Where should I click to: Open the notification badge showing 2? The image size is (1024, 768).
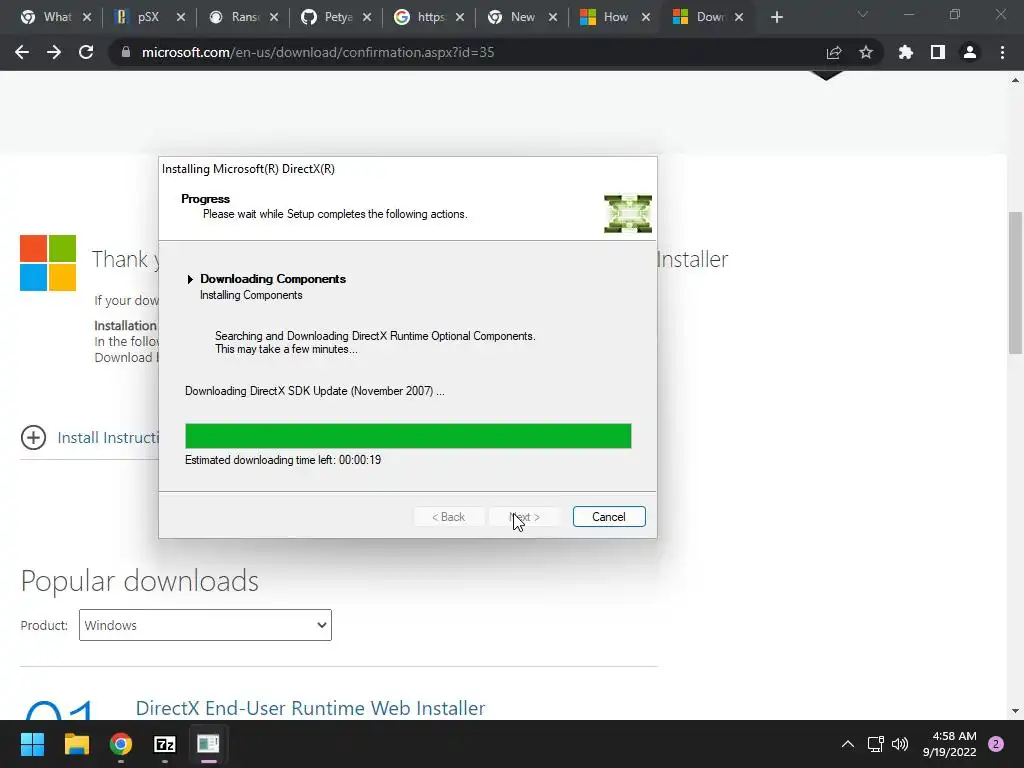click(x=996, y=744)
